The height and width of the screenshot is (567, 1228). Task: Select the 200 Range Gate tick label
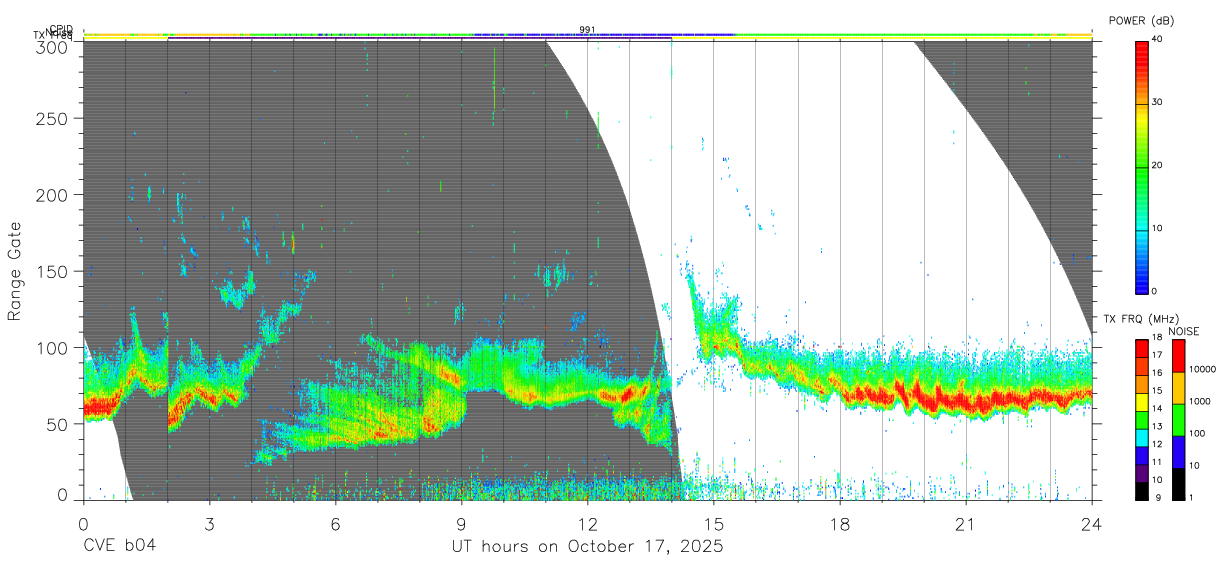[x=53, y=194]
